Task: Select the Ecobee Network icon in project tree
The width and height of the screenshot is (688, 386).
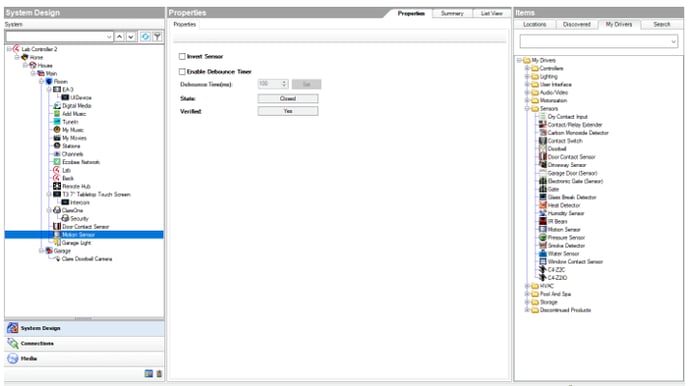Action: tap(57, 162)
